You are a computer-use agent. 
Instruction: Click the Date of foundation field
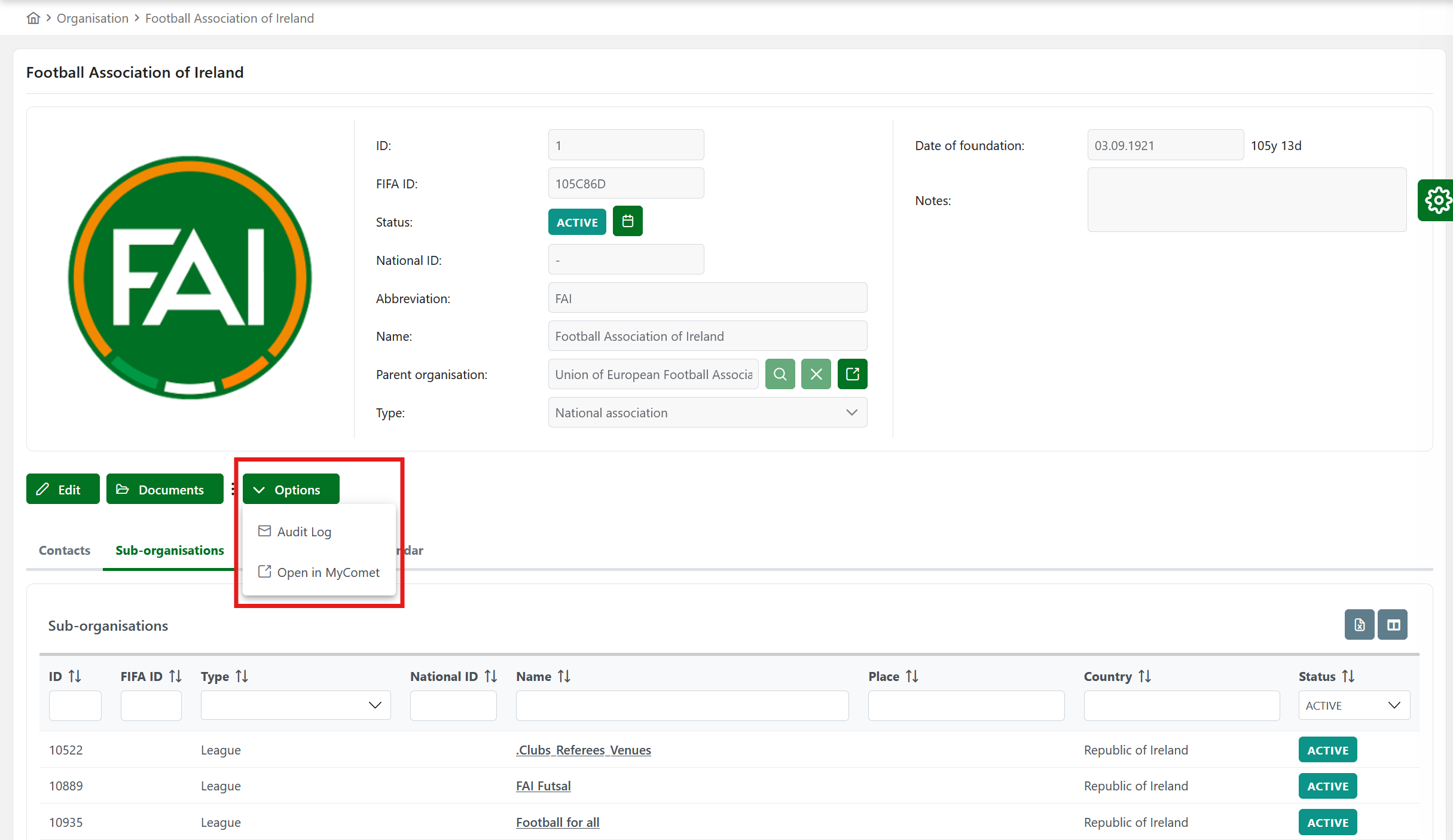point(1165,145)
